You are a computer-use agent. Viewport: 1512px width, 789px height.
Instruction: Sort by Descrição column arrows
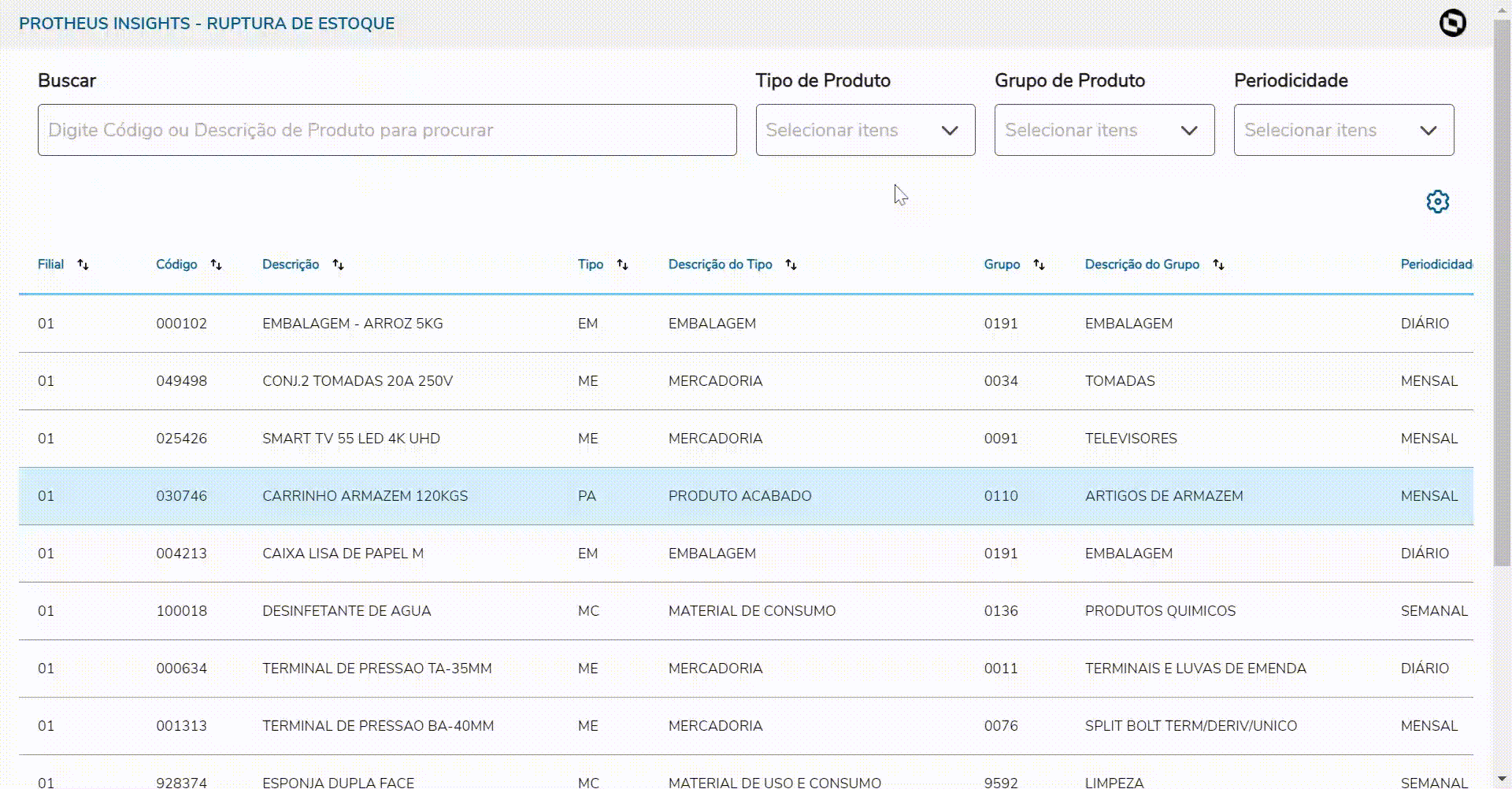click(x=338, y=265)
